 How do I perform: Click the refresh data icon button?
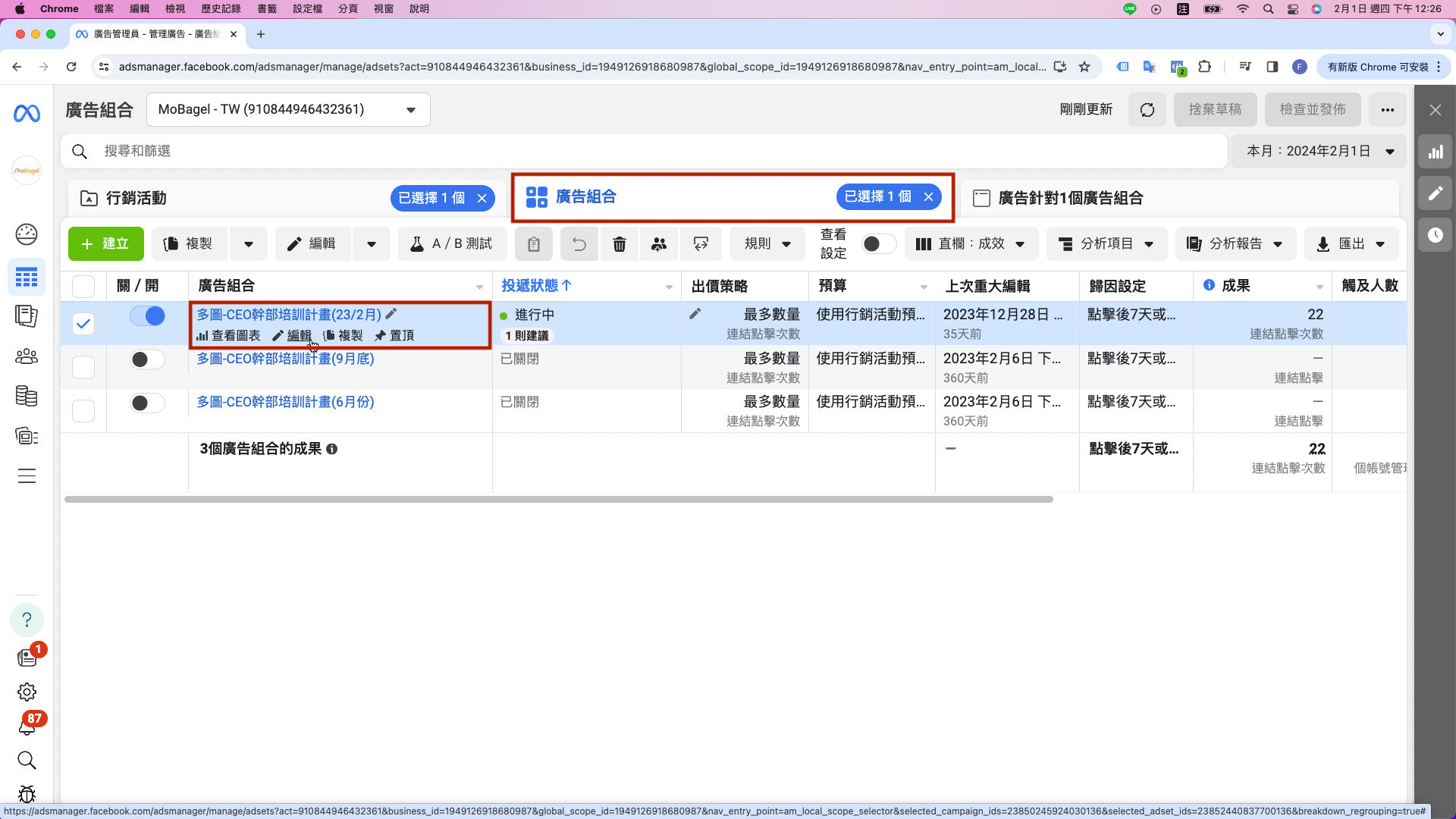pyautogui.click(x=1147, y=110)
